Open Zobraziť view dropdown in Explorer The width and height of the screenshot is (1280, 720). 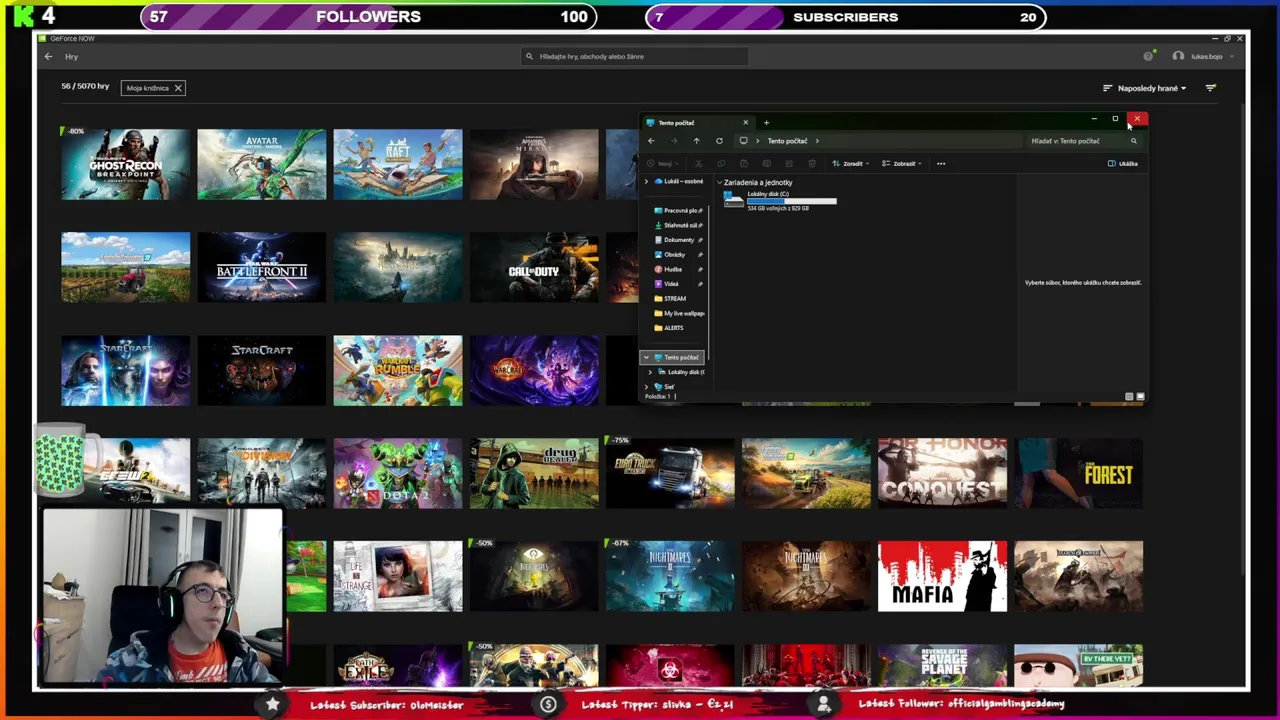point(901,163)
